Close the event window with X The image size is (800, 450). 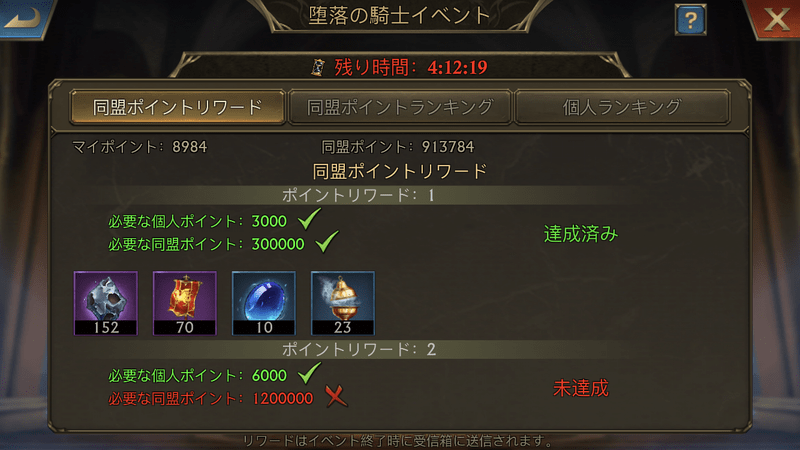[x=774, y=19]
